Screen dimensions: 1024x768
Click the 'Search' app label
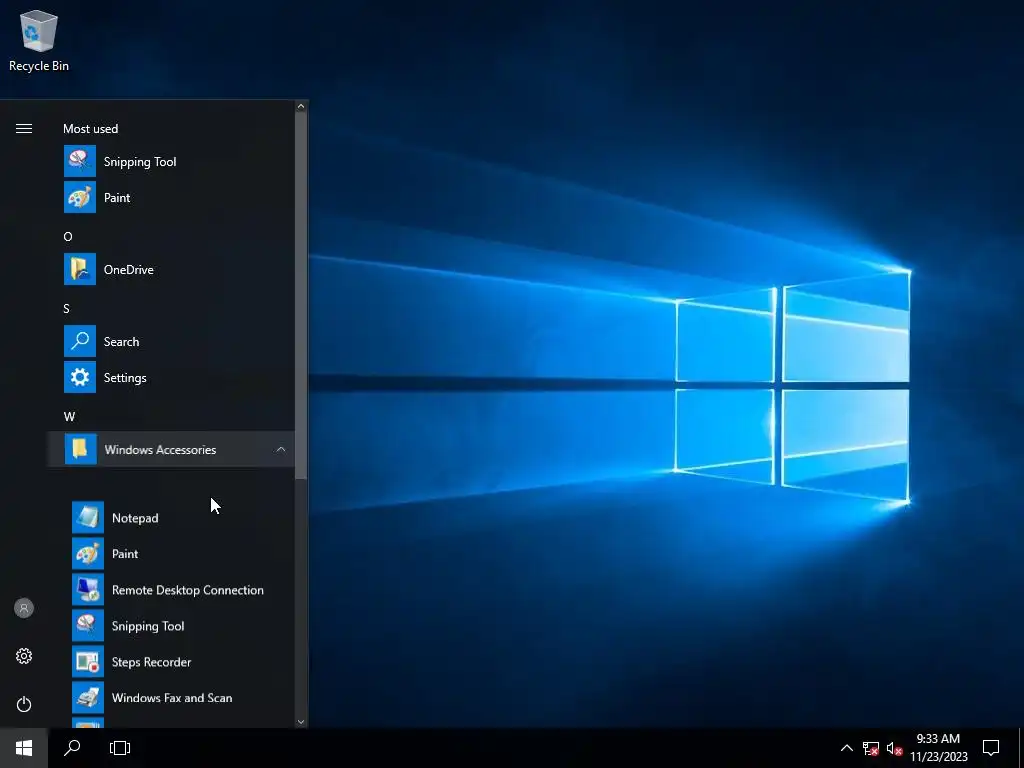121,342
